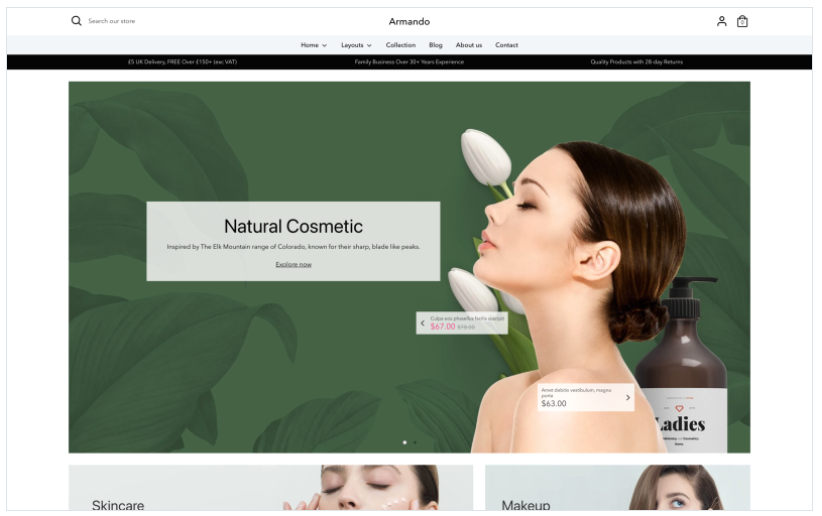The height and width of the screenshot is (516, 822).
Task: Click the Explore now link
Action: coord(293,264)
